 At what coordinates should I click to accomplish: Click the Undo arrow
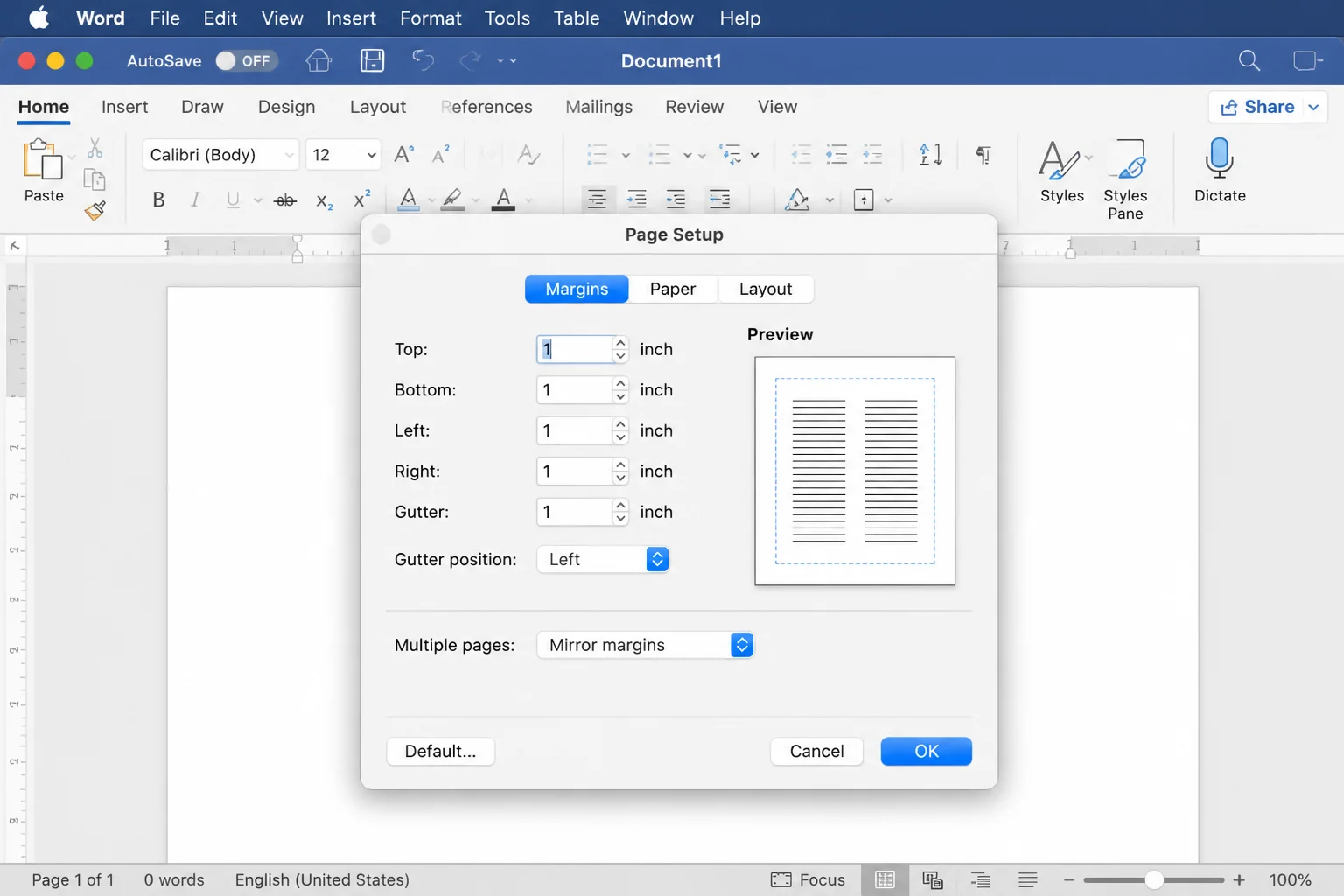point(423,60)
